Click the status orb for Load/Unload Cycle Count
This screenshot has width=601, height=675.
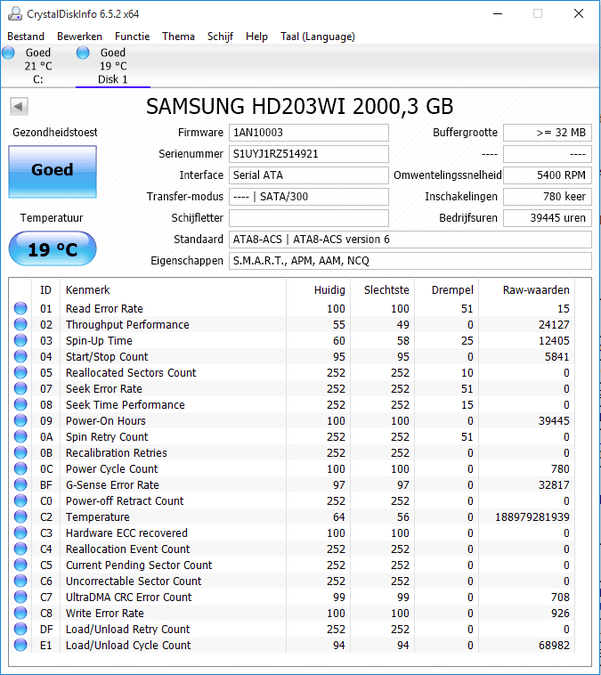20,644
